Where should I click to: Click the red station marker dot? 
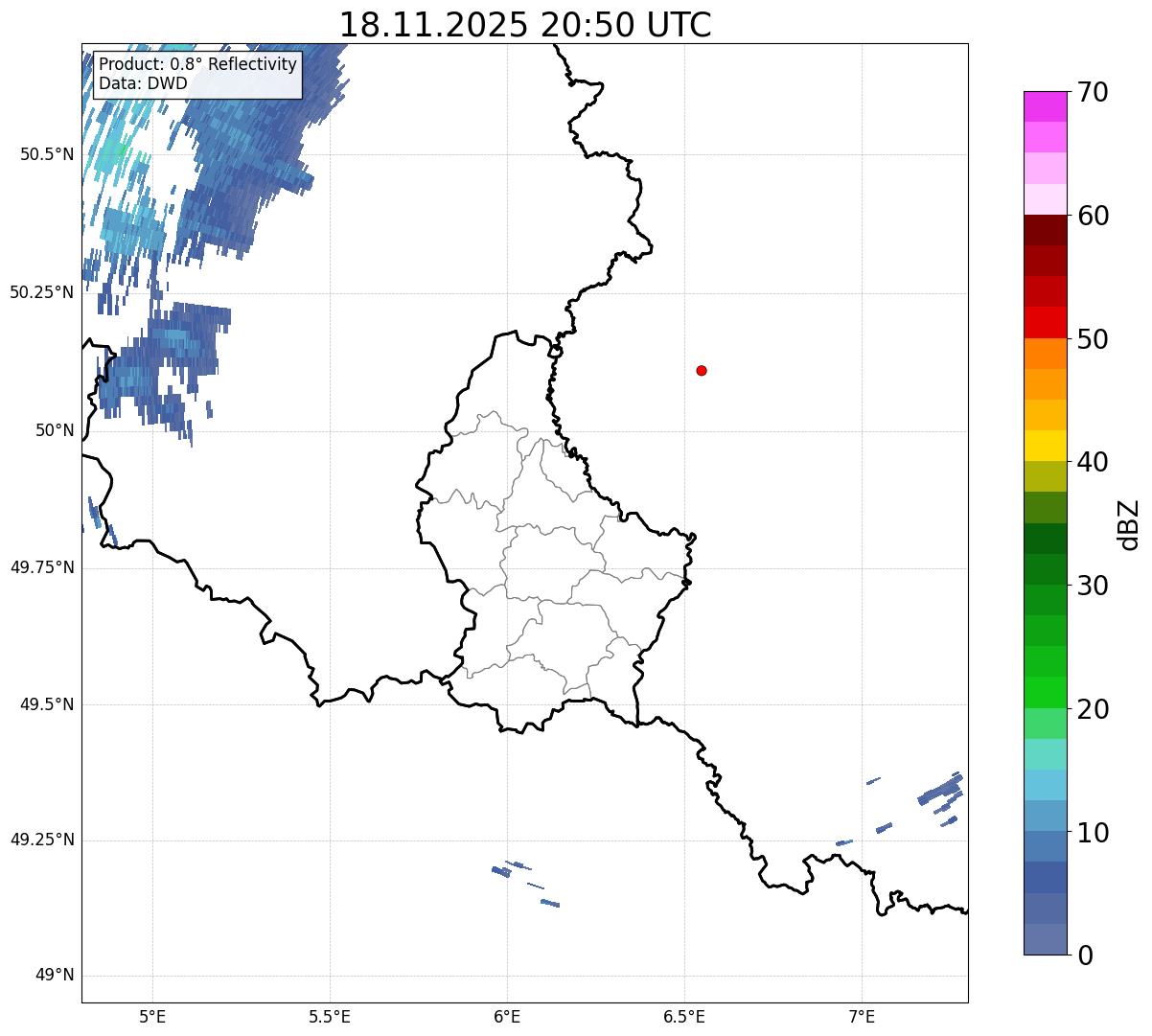(x=702, y=370)
